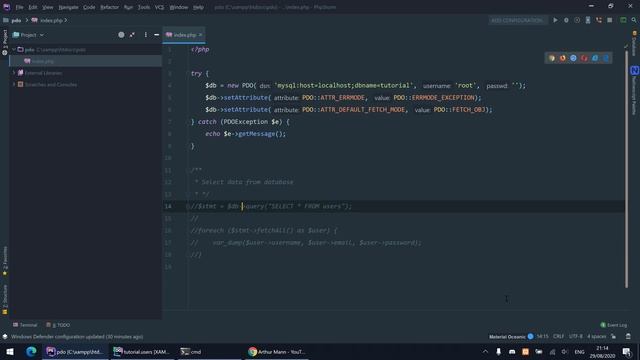
Task: Change CRLF line separator in status bar
Action: tap(558, 337)
